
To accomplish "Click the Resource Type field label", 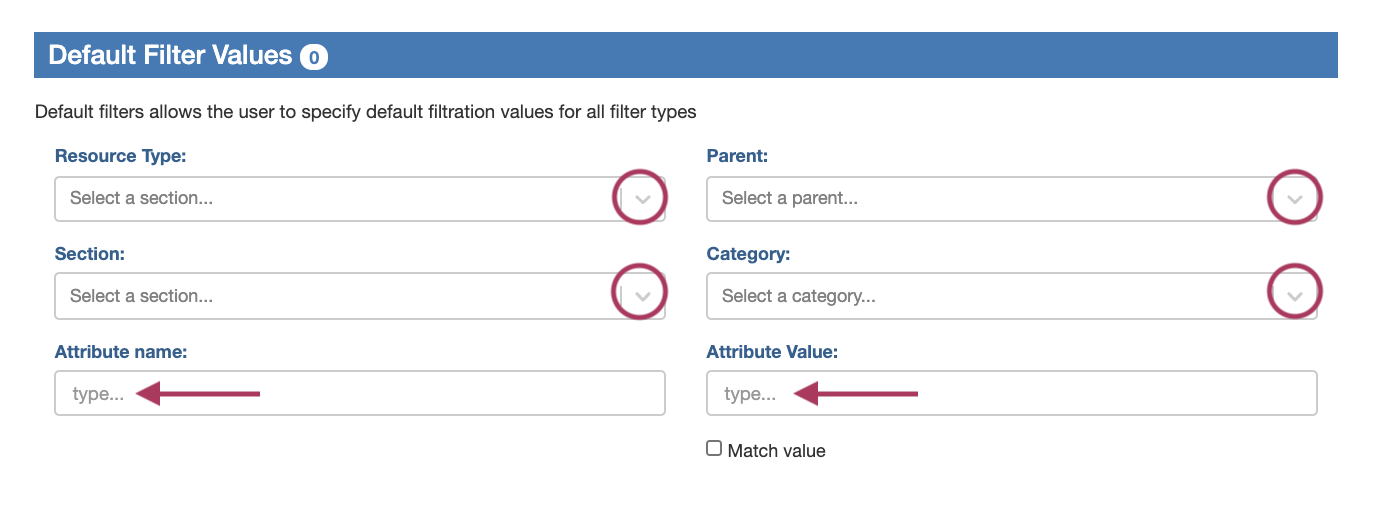I will tap(121, 156).
